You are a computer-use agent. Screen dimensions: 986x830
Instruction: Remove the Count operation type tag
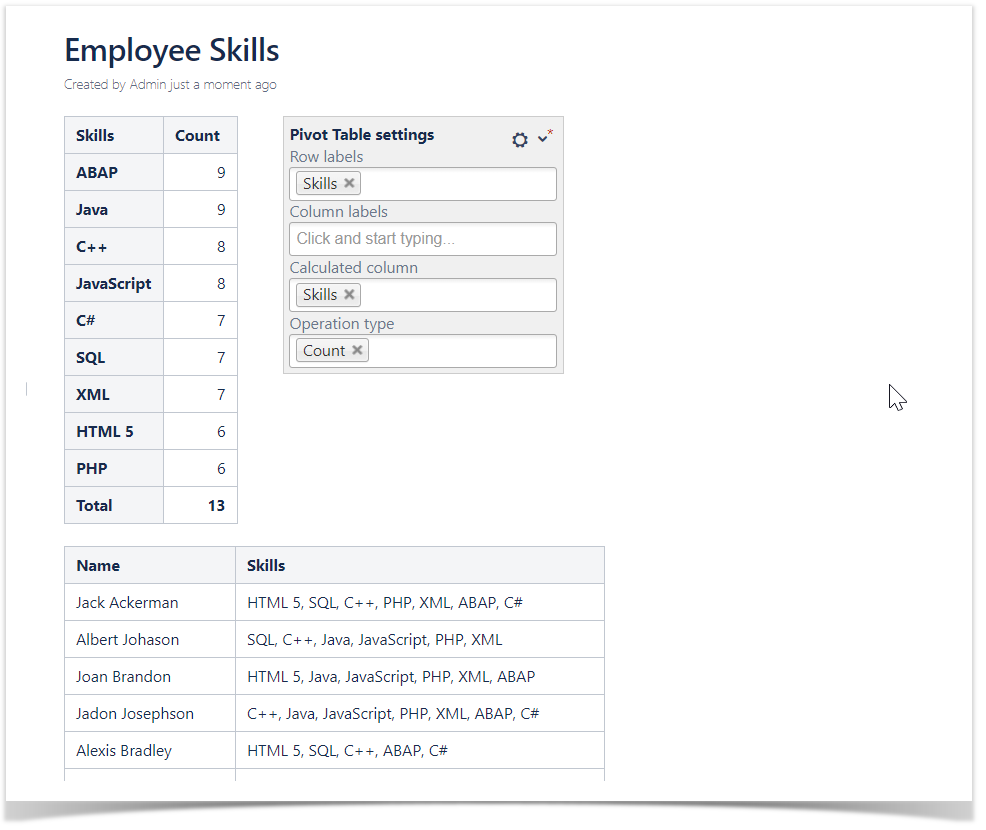tap(357, 351)
